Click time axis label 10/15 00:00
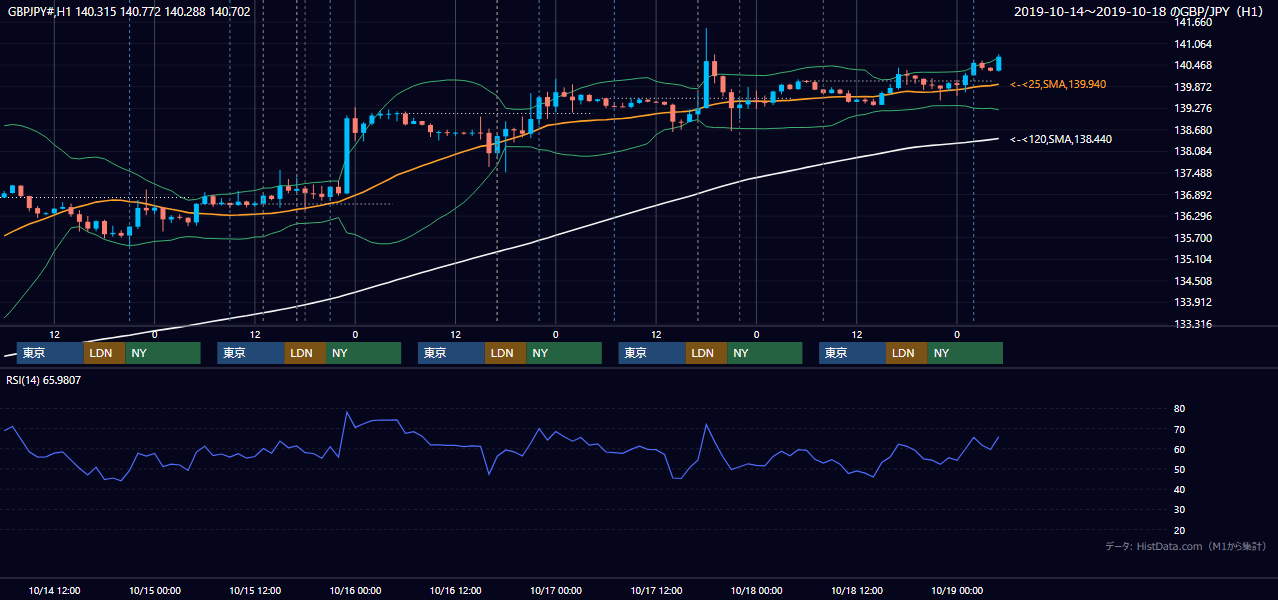The width and height of the screenshot is (1278, 600). pyautogui.click(x=154, y=590)
